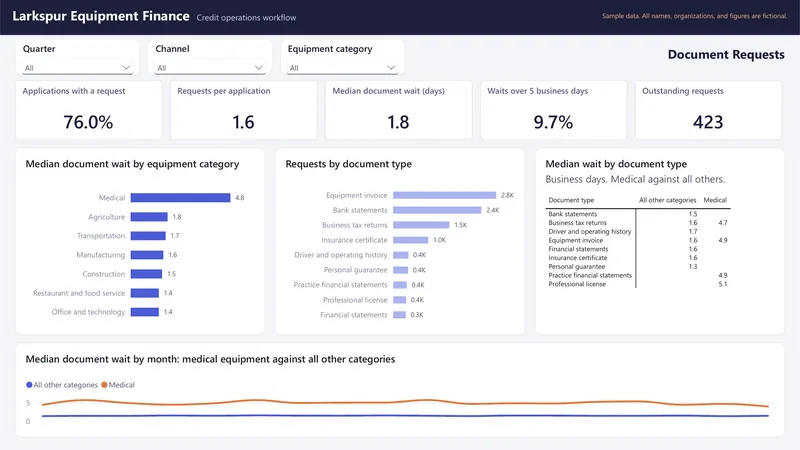This screenshot has width=800, height=450.
Task: Select the Driver and operating history bar
Action: pyautogui.click(x=401, y=255)
